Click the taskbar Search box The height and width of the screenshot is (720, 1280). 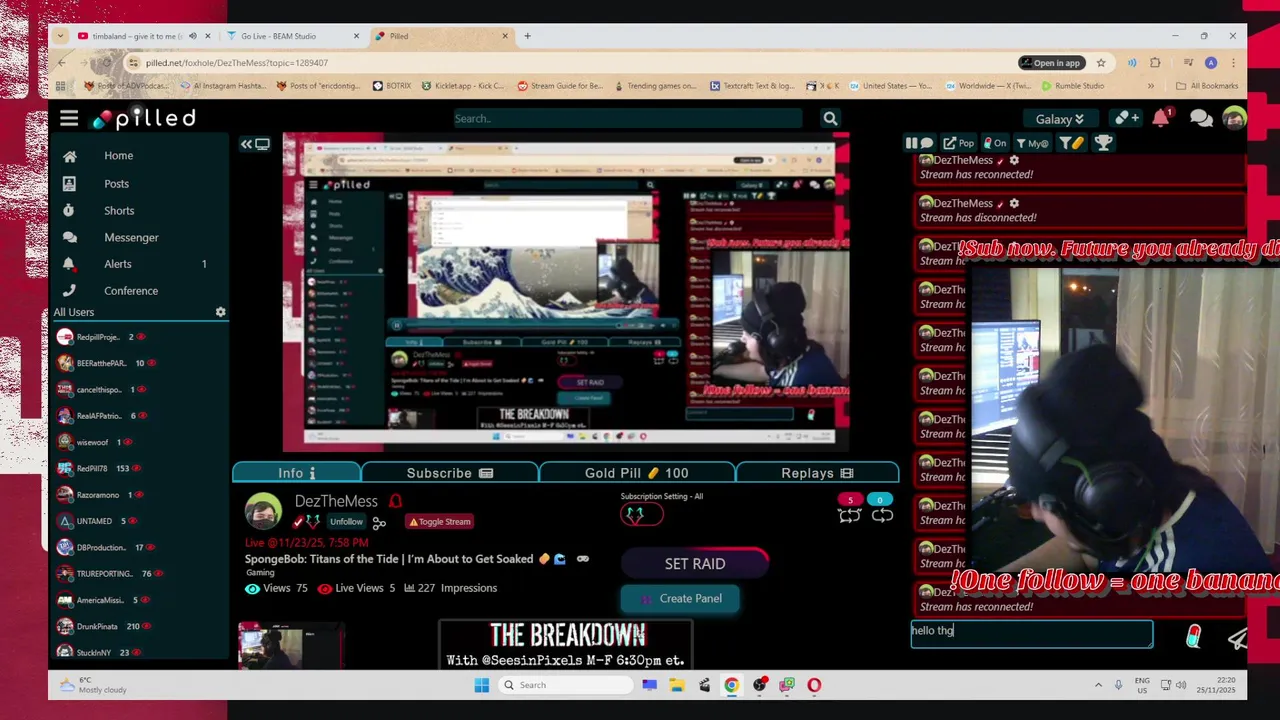(x=564, y=685)
